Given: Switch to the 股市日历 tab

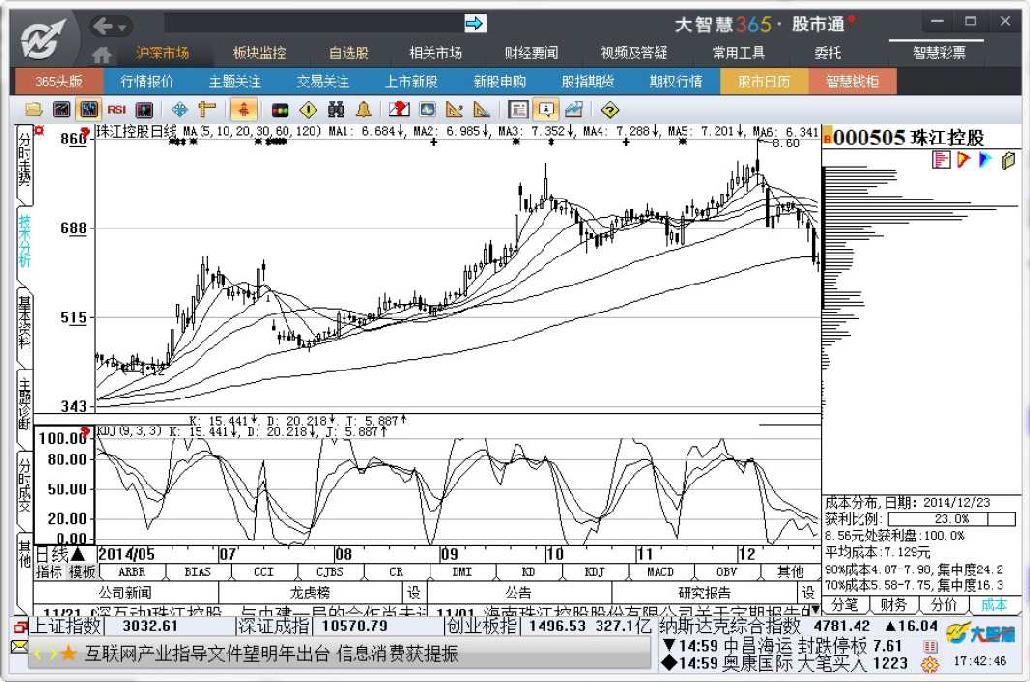Looking at the screenshot, I should click(764, 81).
